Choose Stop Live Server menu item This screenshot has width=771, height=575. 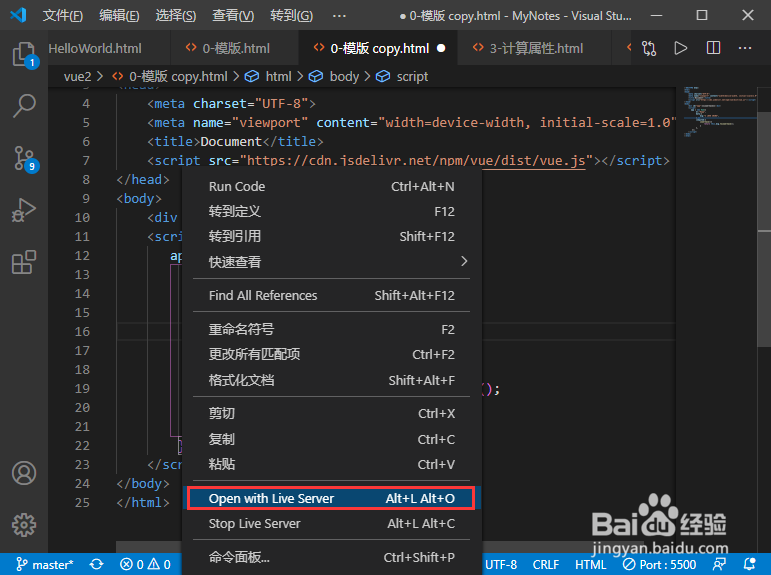point(331,523)
